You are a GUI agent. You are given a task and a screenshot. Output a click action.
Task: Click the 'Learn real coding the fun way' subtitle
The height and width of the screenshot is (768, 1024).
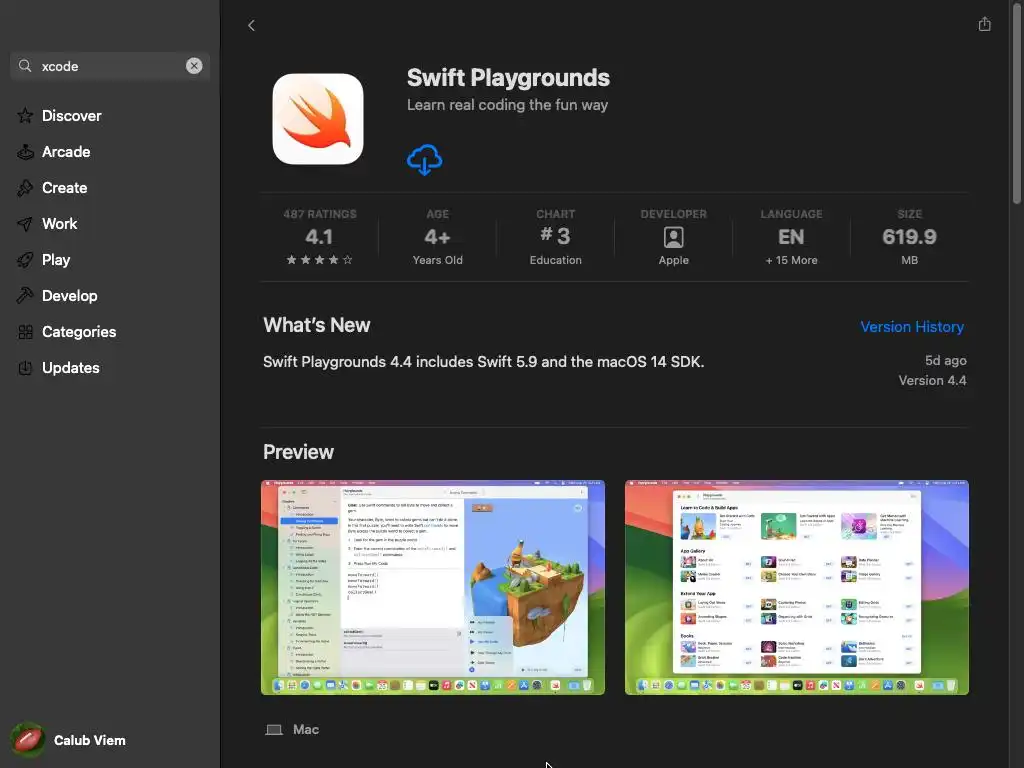[507, 105]
